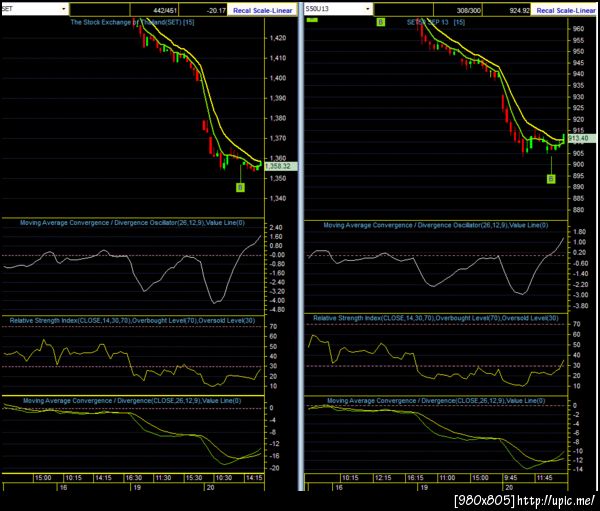Click 15:30 on the SET time axis

coord(194,478)
